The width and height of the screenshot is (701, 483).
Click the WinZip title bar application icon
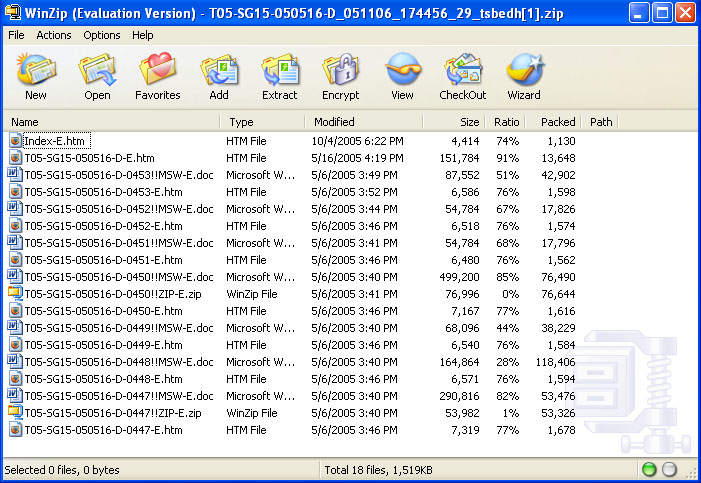tap(12, 12)
